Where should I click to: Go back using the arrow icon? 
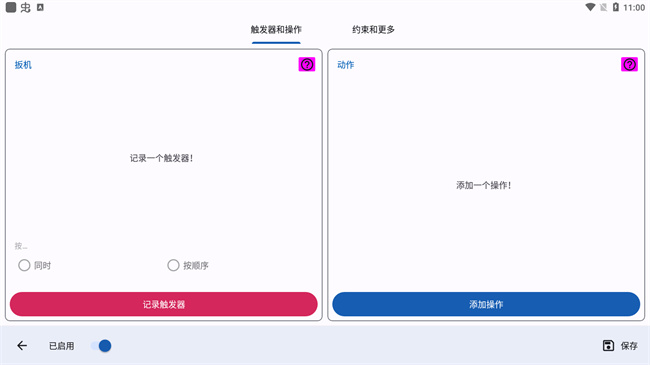pos(22,346)
